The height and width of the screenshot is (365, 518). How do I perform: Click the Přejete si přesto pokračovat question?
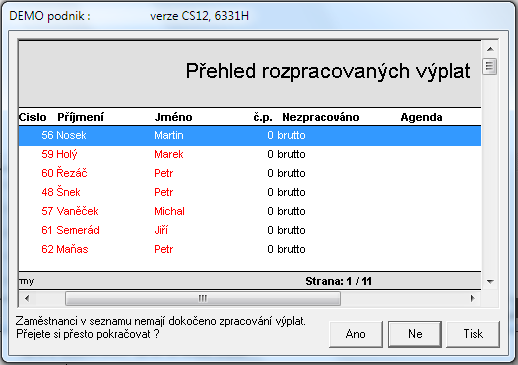point(88,334)
